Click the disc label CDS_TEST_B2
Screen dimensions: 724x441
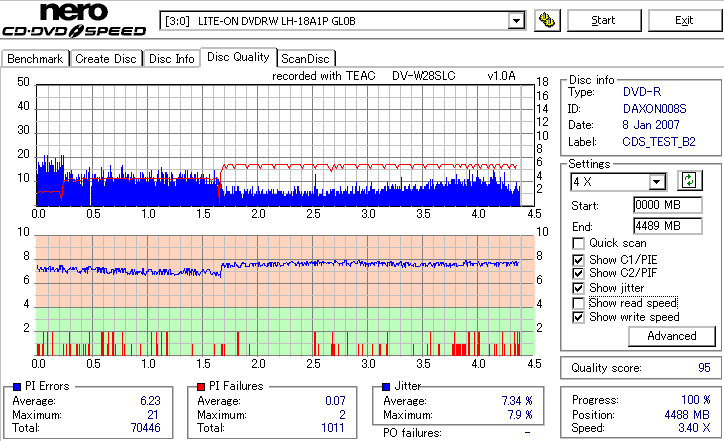[658, 142]
